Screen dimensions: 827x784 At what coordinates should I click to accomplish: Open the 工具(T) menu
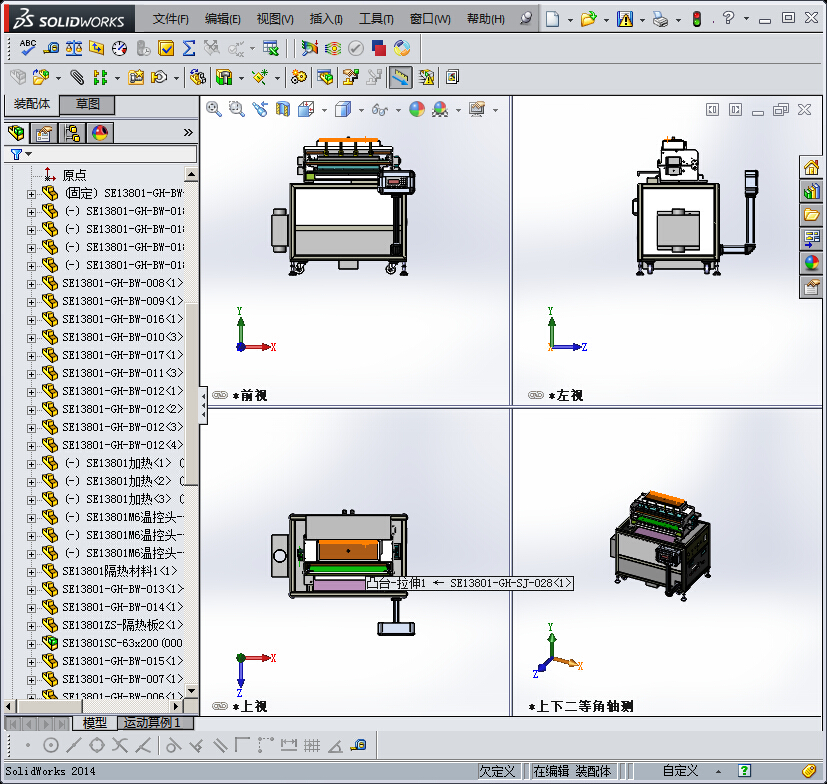point(376,19)
